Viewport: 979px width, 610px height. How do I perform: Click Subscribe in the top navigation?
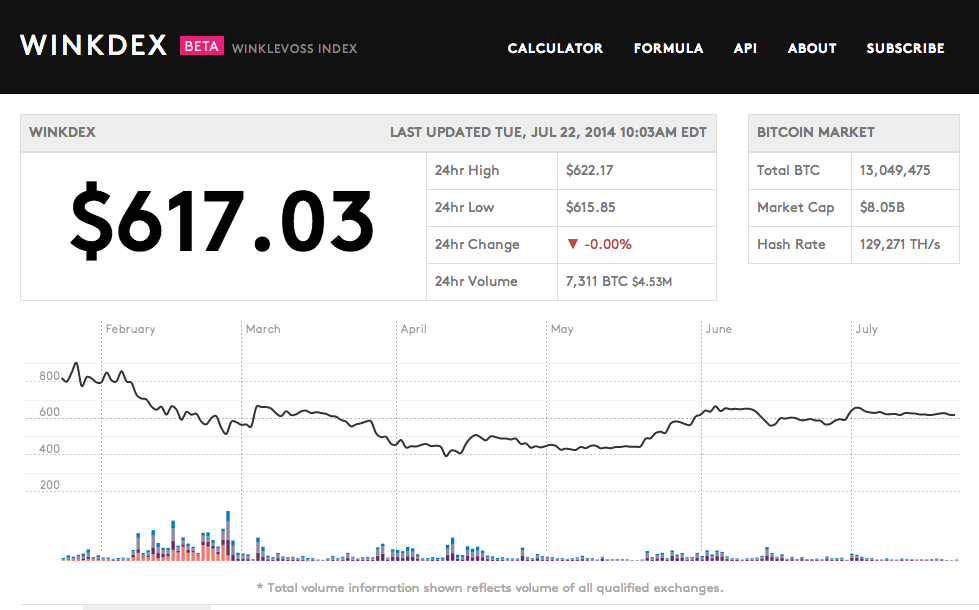pos(905,48)
